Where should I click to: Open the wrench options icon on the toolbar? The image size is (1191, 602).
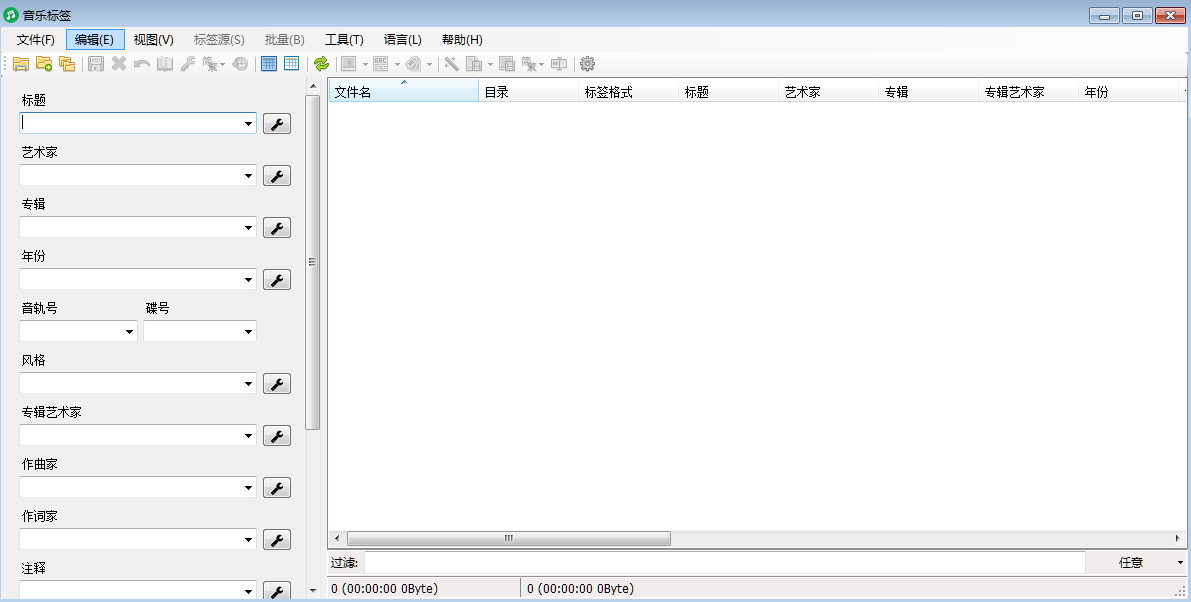pyautogui.click(x=187, y=63)
